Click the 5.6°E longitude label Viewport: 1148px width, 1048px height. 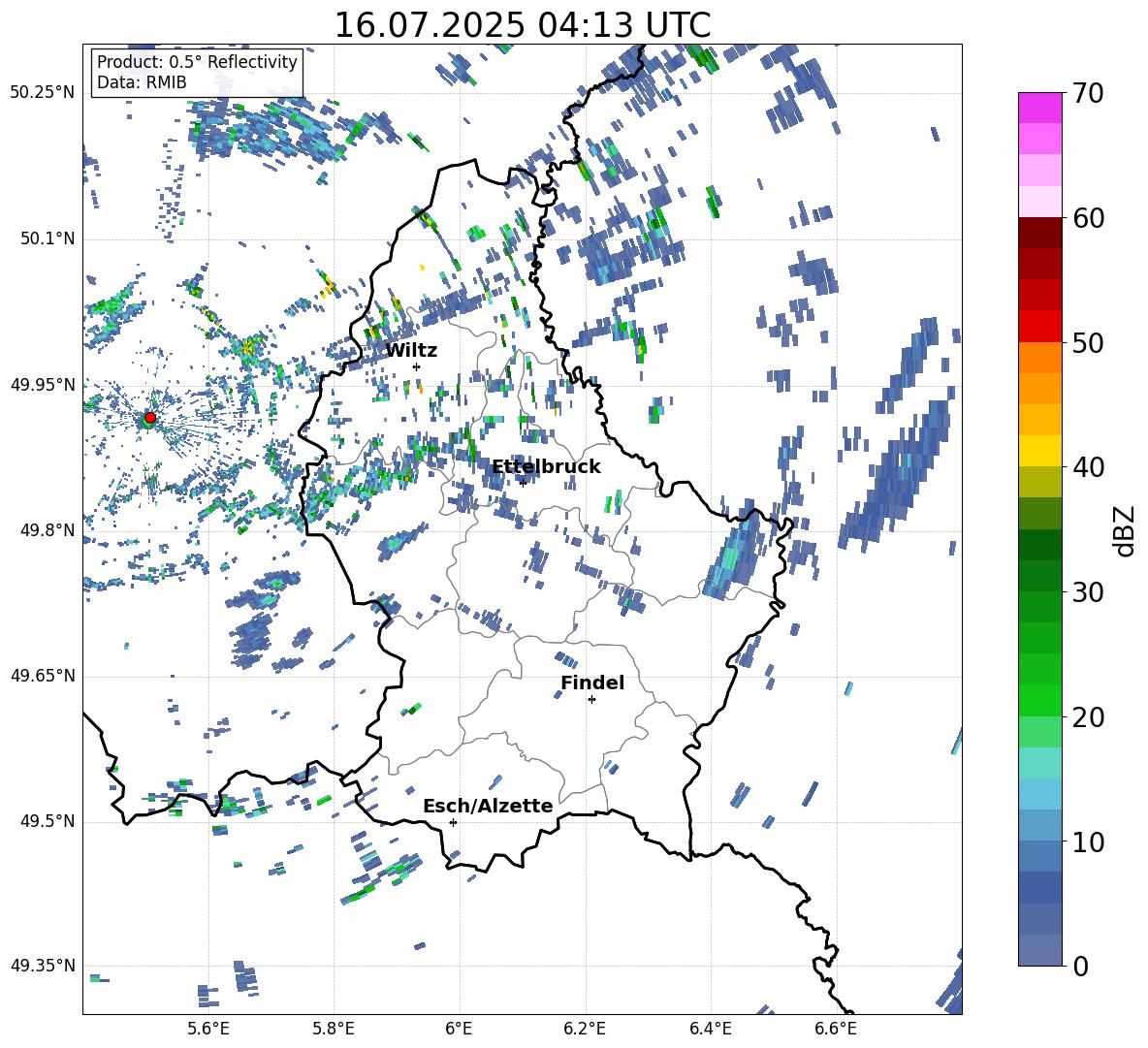pos(208,1029)
